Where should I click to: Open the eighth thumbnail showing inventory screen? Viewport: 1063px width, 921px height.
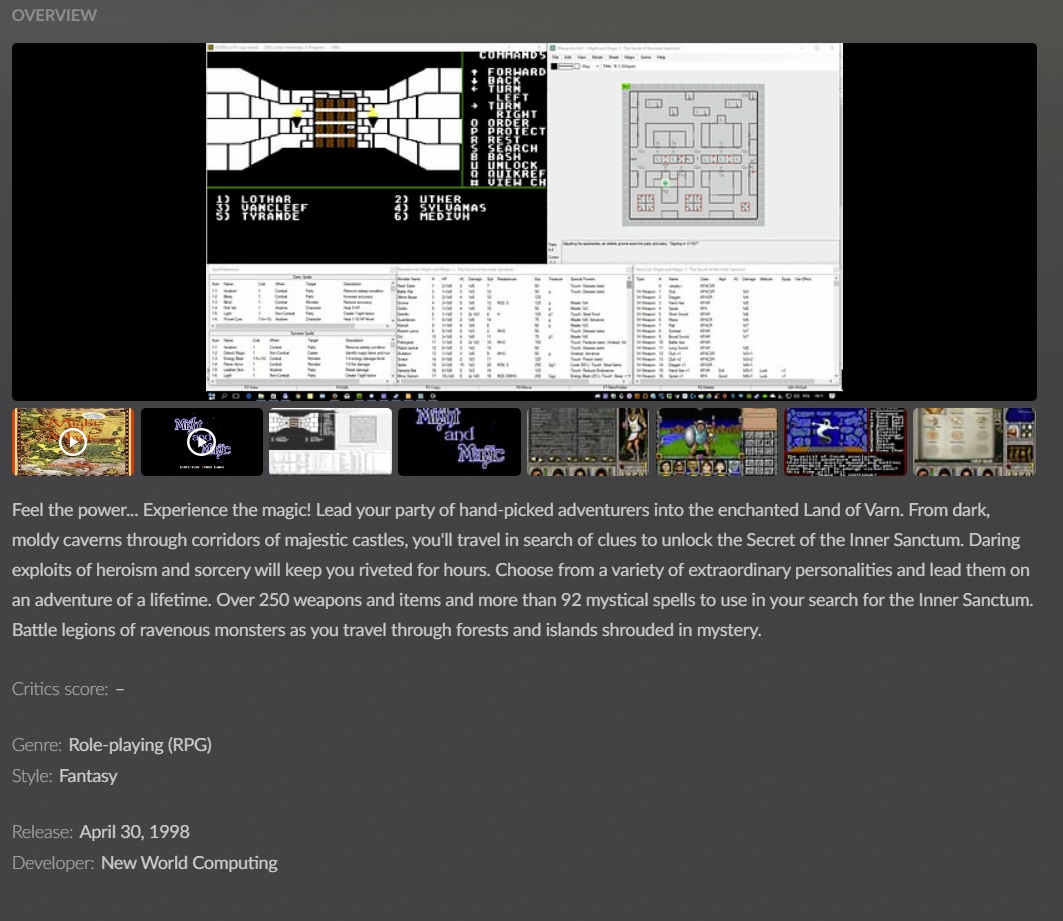[x=974, y=442]
